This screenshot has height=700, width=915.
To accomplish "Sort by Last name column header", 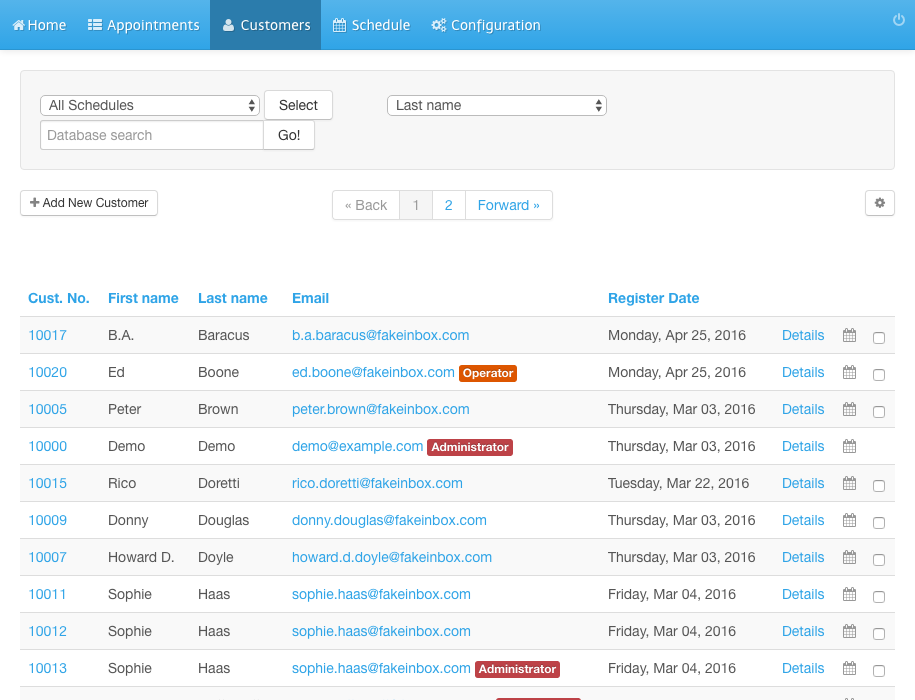I will pyautogui.click(x=233, y=298).
